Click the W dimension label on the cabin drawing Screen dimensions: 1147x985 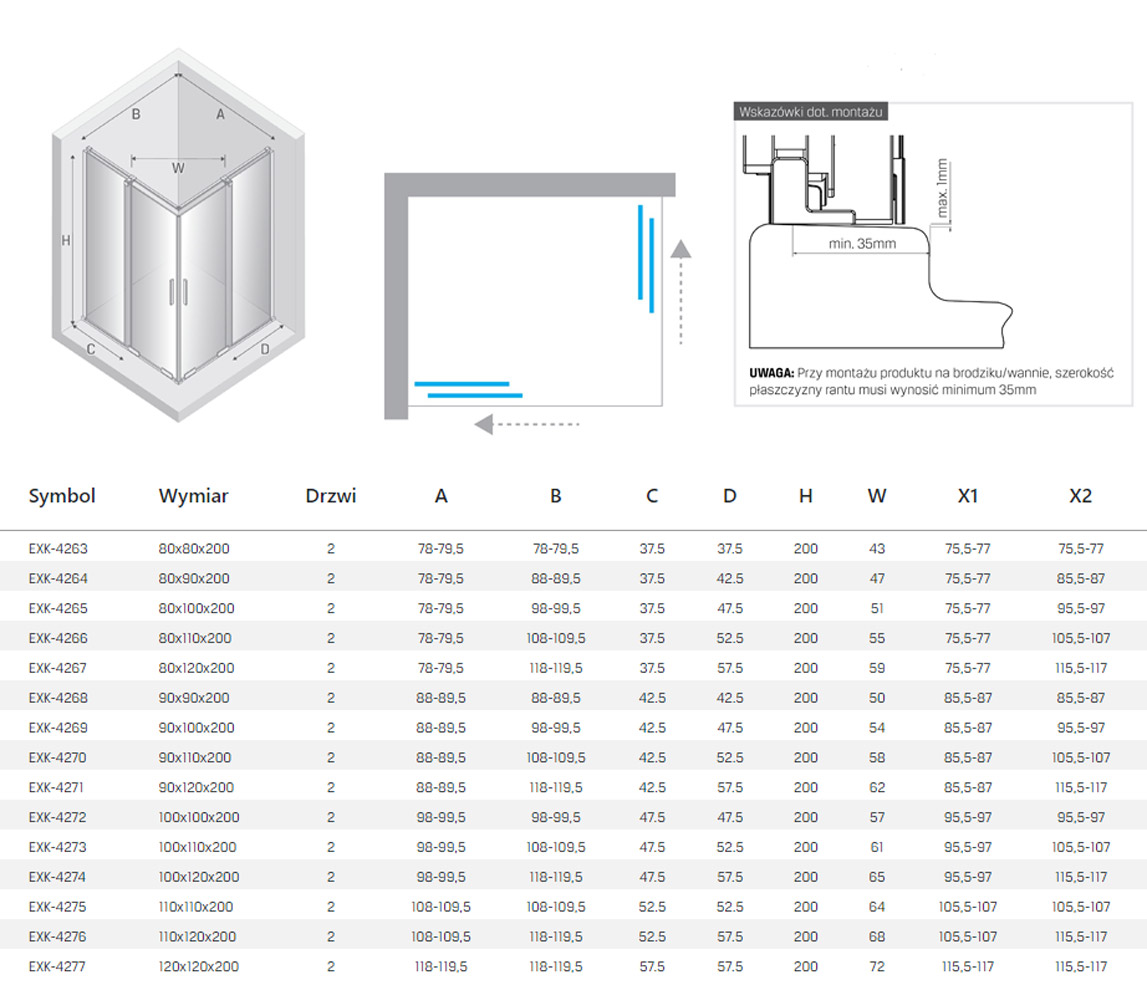pyautogui.click(x=178, y=168)
